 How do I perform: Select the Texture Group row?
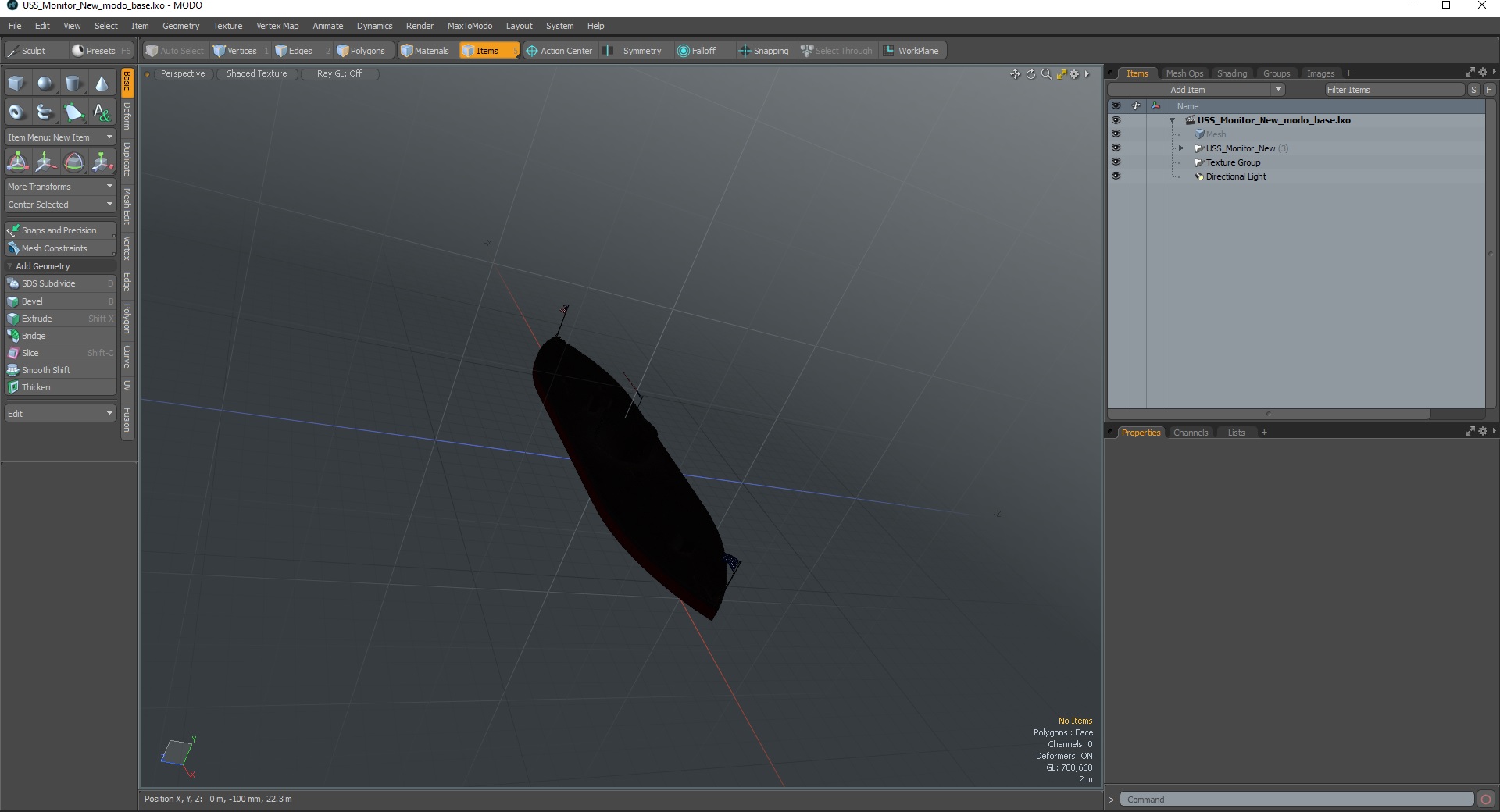pyautogui.click(x=1326, y=162)
